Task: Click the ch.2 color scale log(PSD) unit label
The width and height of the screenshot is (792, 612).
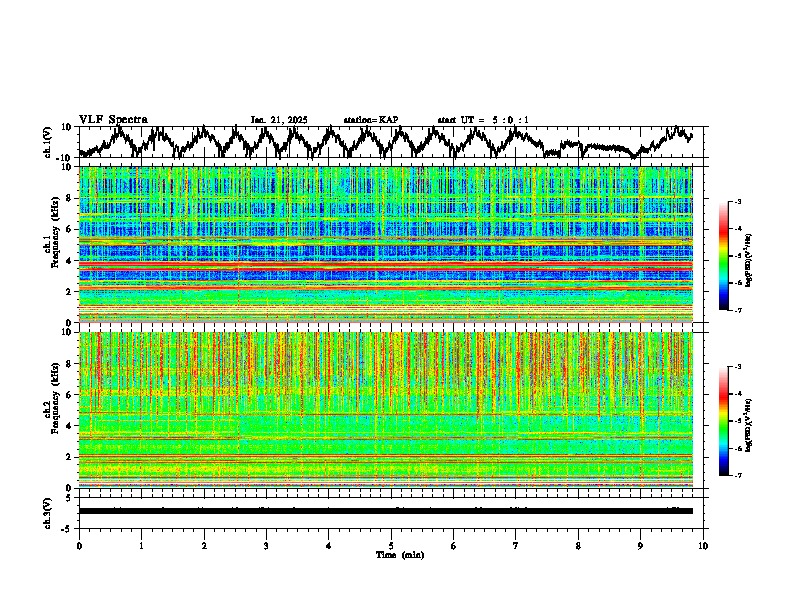Action: 749,426
